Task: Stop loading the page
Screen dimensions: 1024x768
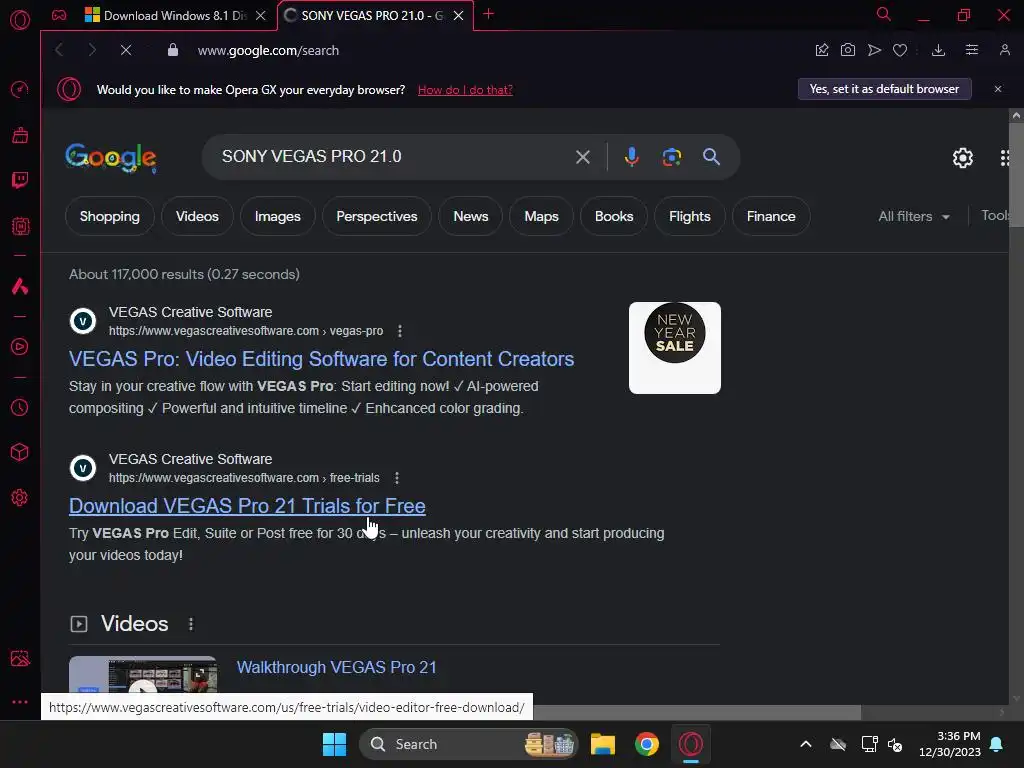Action: pos(126,50)
